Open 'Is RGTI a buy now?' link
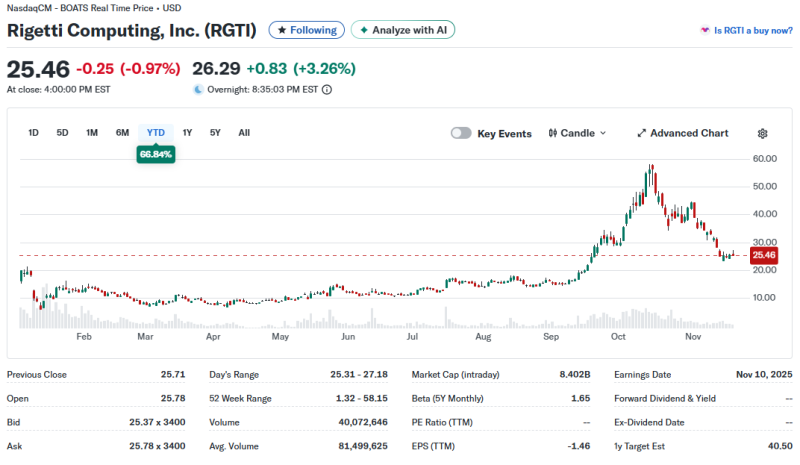Image resolution: width=800 pixels, height=465 pixels. [753, 31]
